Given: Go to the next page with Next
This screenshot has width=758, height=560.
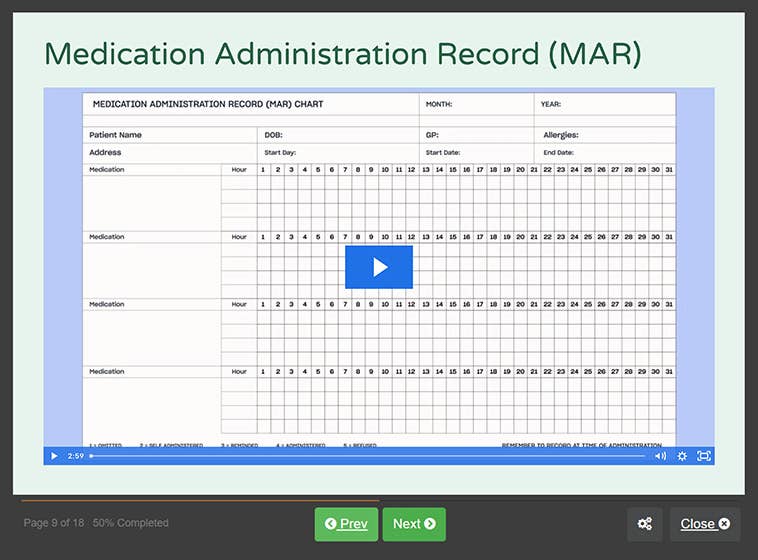Looking at the screenshot, I should [413, 524].
